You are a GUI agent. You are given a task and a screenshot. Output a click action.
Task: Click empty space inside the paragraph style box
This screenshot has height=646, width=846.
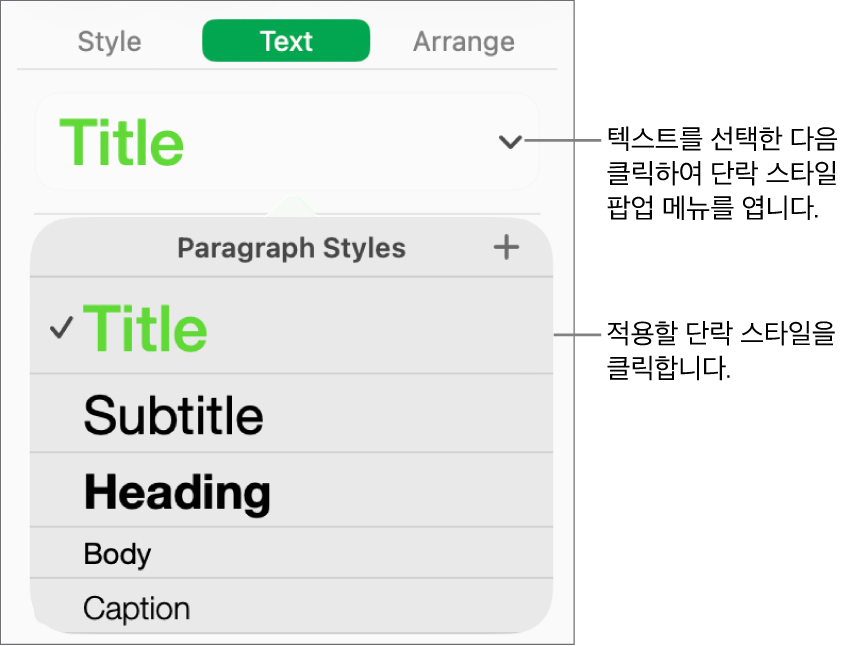click(340, 143)
